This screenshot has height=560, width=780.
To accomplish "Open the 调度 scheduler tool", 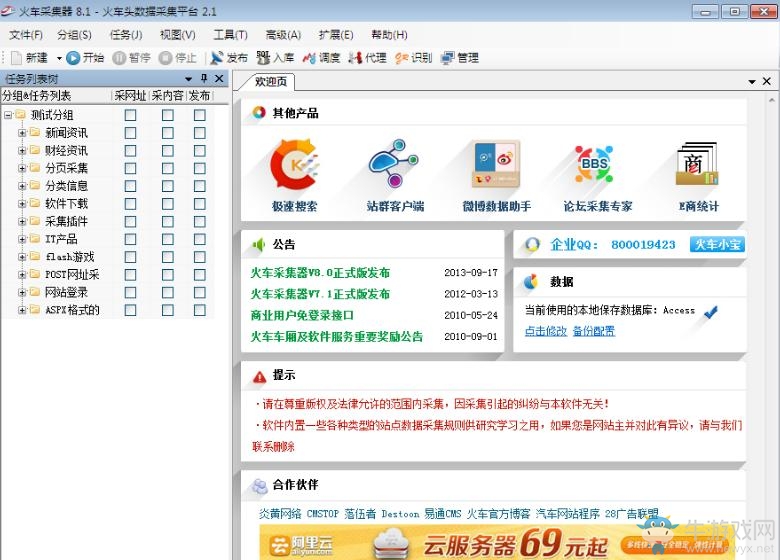I will pos(321,58).
